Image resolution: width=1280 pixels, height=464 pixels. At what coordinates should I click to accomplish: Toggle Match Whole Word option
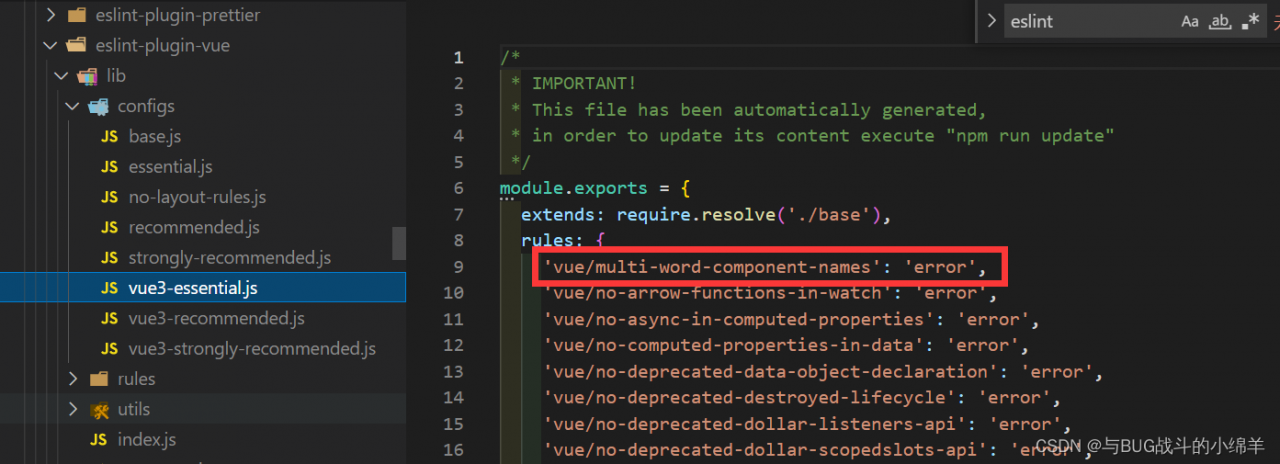[1220, 21]
